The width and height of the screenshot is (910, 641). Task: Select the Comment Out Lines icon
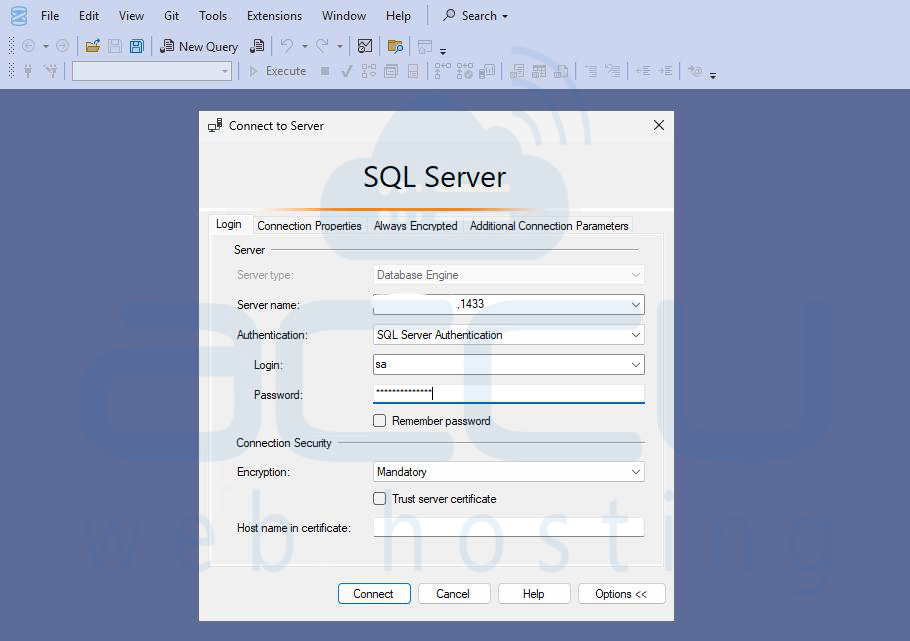pyautogui.click(x=592, y=71)
